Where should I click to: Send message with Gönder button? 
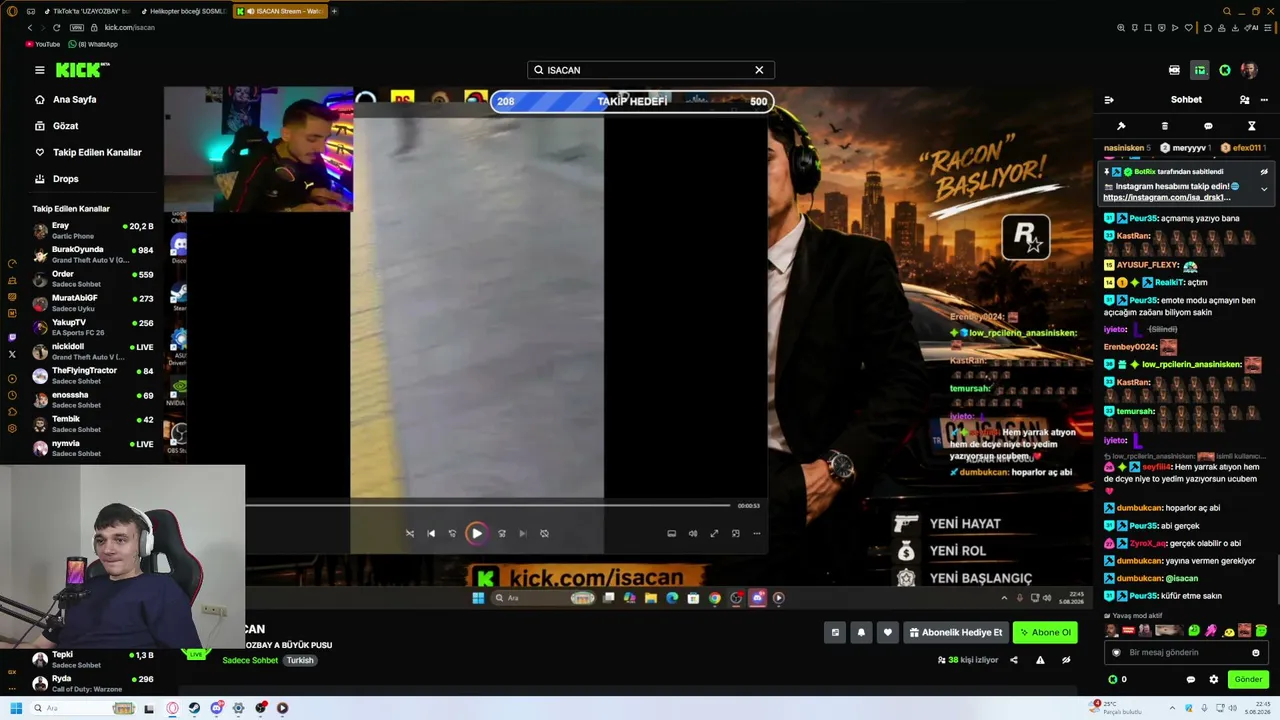pos(1248,679)
